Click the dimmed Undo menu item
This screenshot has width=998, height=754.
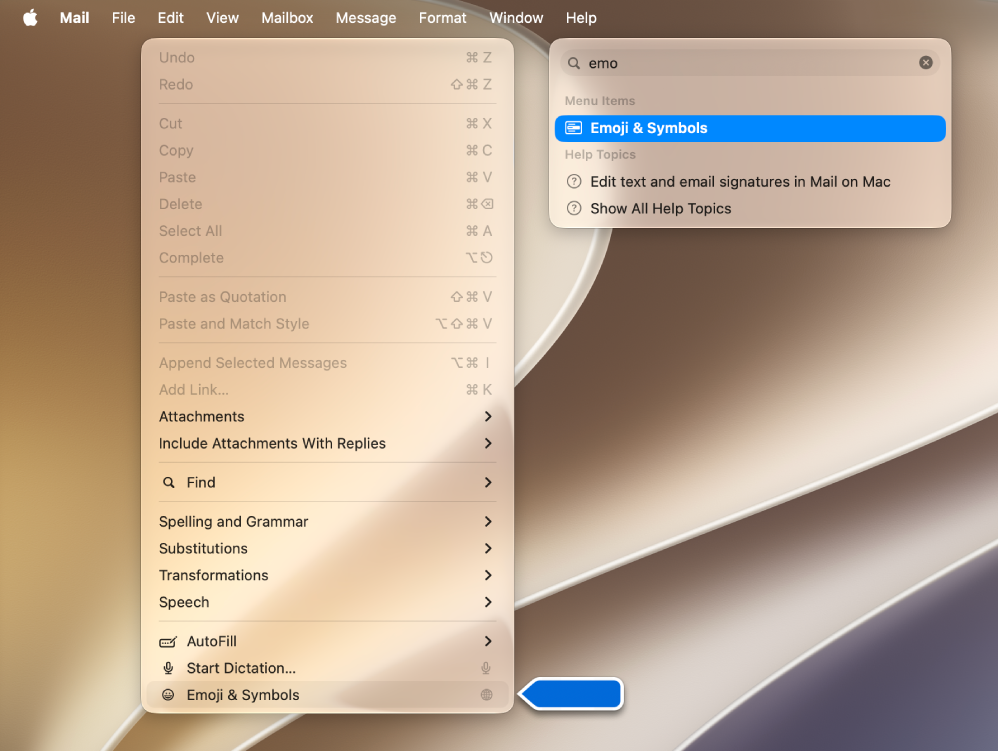pos(327,57)
